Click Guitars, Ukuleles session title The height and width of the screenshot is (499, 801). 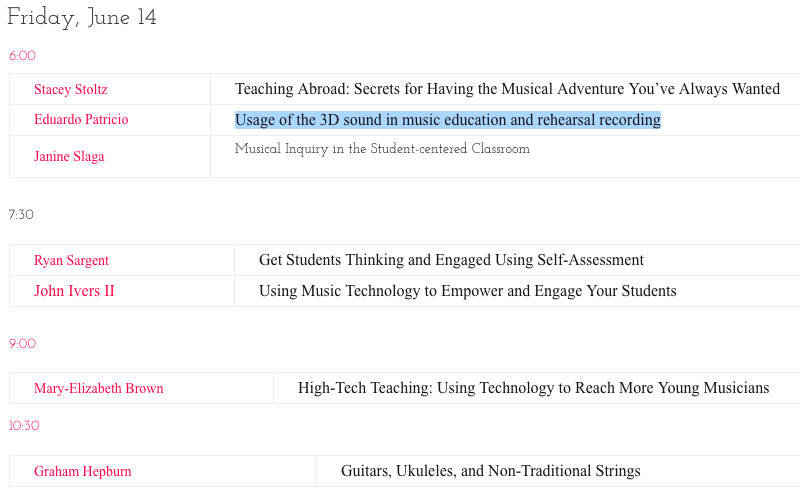tap(490, 471)
